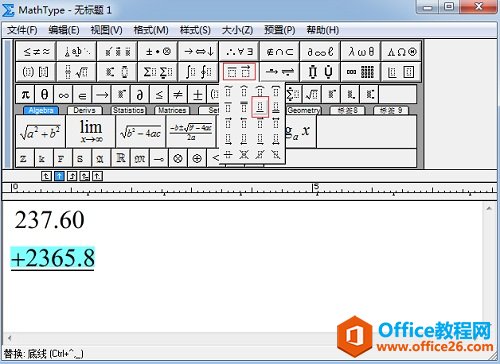Open the uppercase Greek letters palette (Λ Ω)
500x364 pixels.
(x=402, y=51)
